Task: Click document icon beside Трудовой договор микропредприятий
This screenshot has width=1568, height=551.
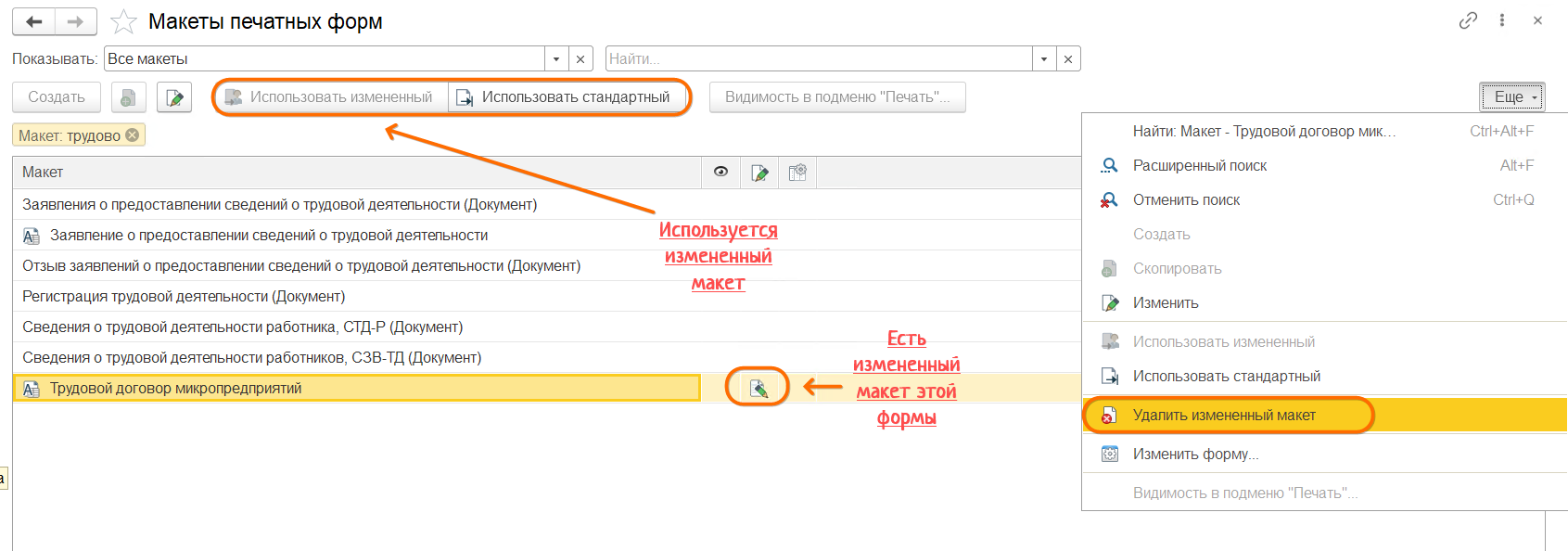Action: click(x=32, y=389)
